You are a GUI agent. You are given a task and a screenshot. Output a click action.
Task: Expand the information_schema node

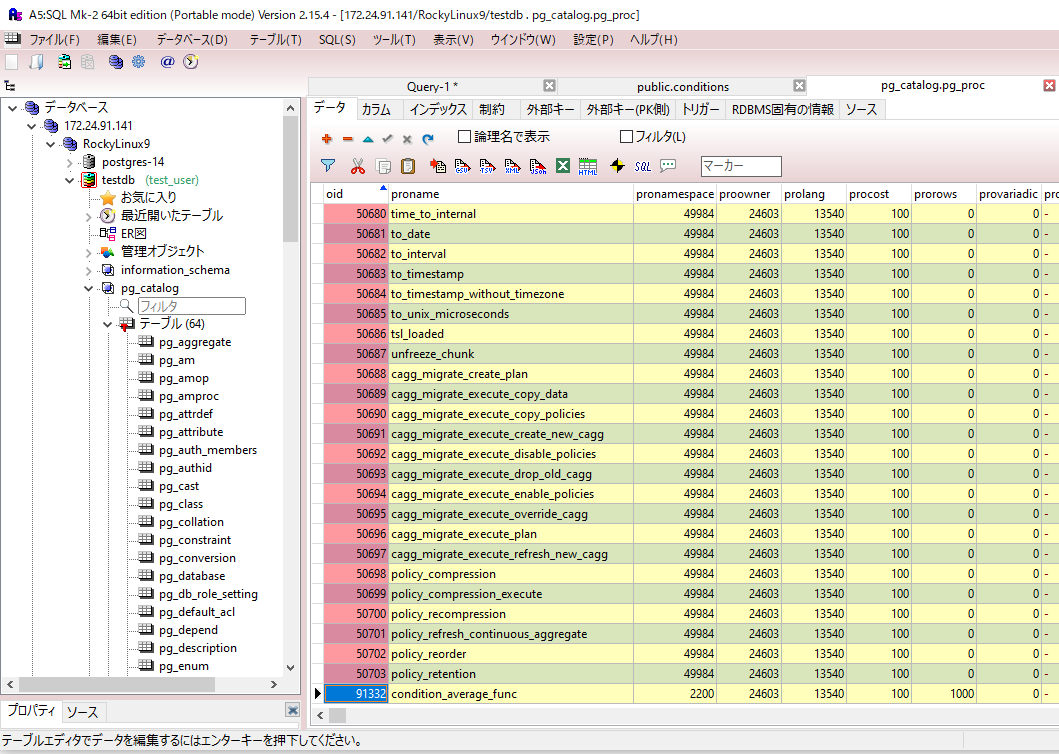[88, 270]
